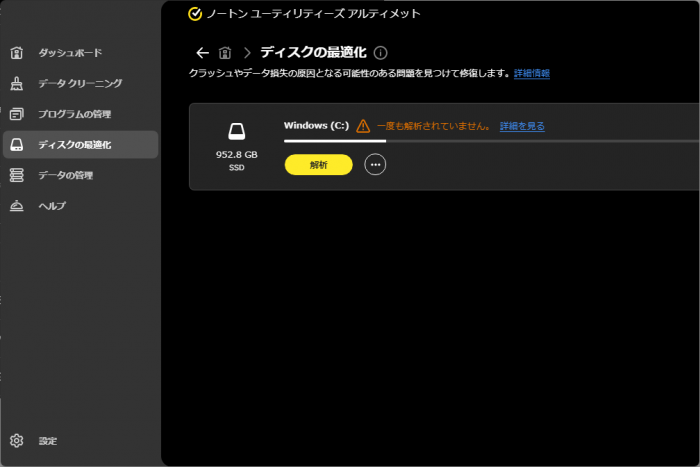Click the orange warning triangle icon
Viewport: 700px width, 467px height.
363,126
